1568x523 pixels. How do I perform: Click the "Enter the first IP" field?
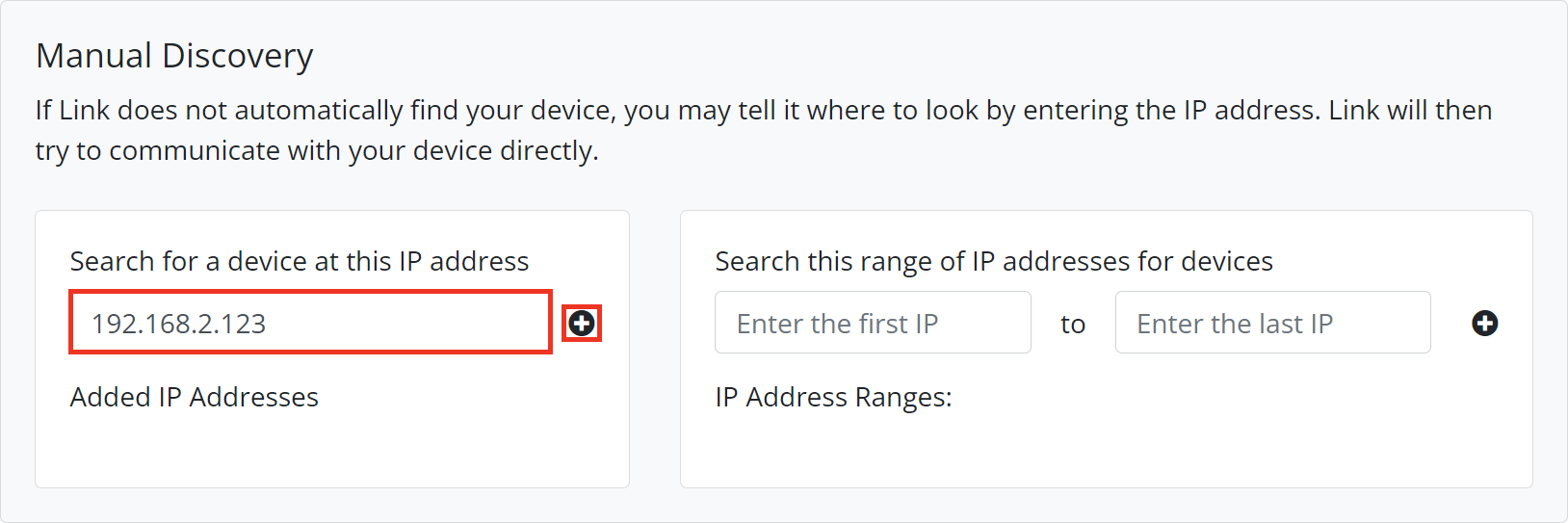click(872, 324)
